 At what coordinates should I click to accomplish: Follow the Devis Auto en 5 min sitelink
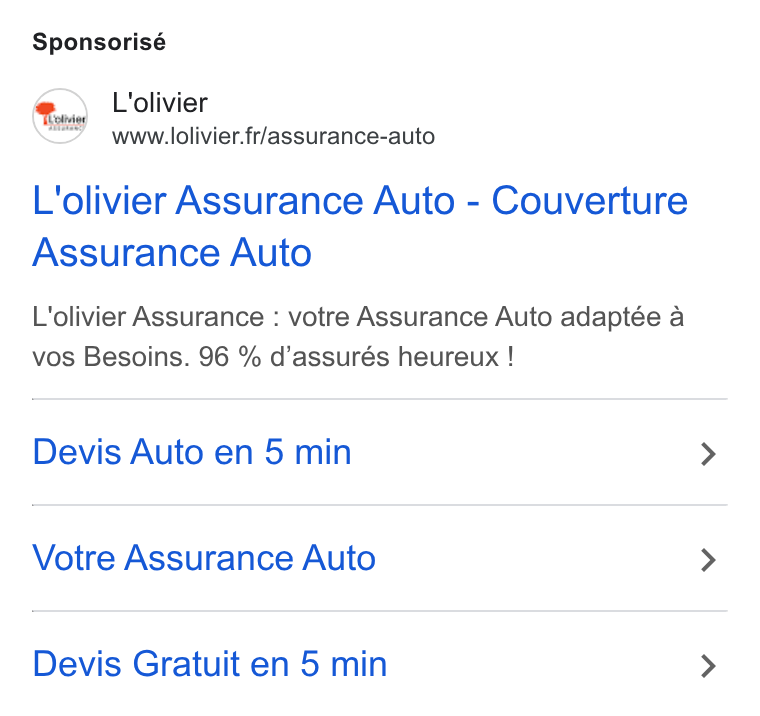[192, 452]
